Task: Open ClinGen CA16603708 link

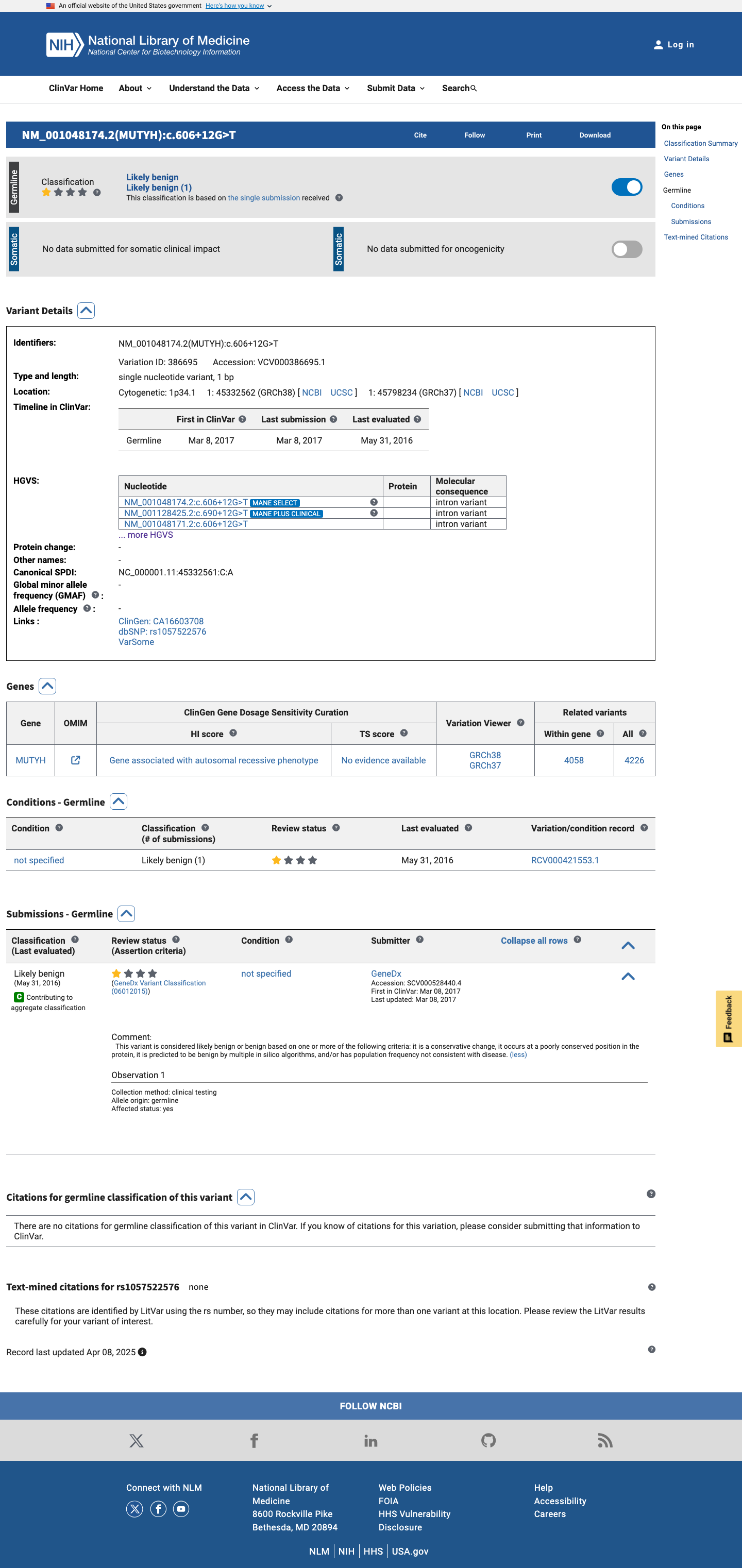Action: (x=161, y=621)
